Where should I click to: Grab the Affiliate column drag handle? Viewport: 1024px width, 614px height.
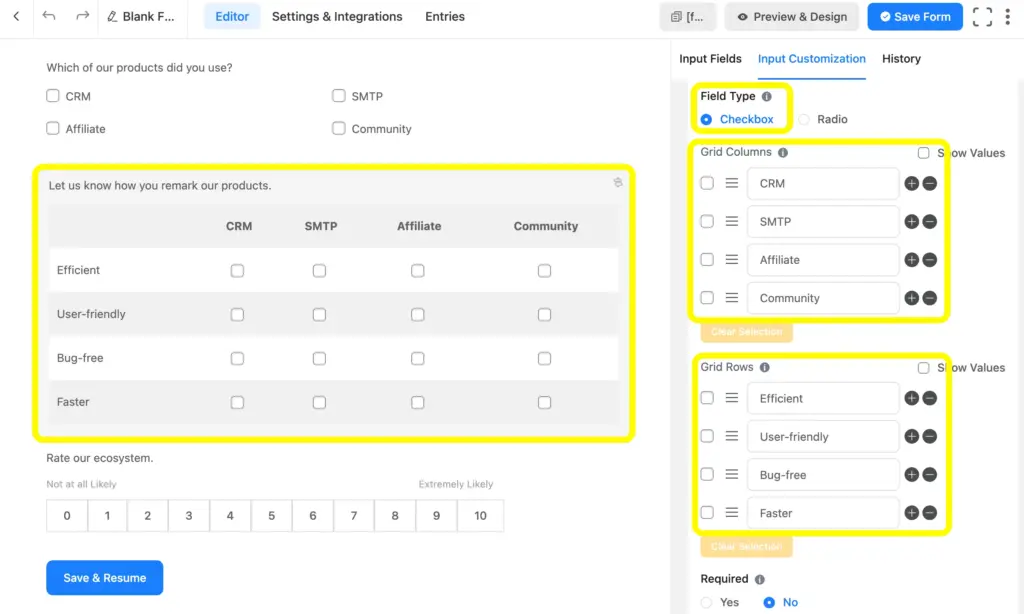tap(733, 259)
